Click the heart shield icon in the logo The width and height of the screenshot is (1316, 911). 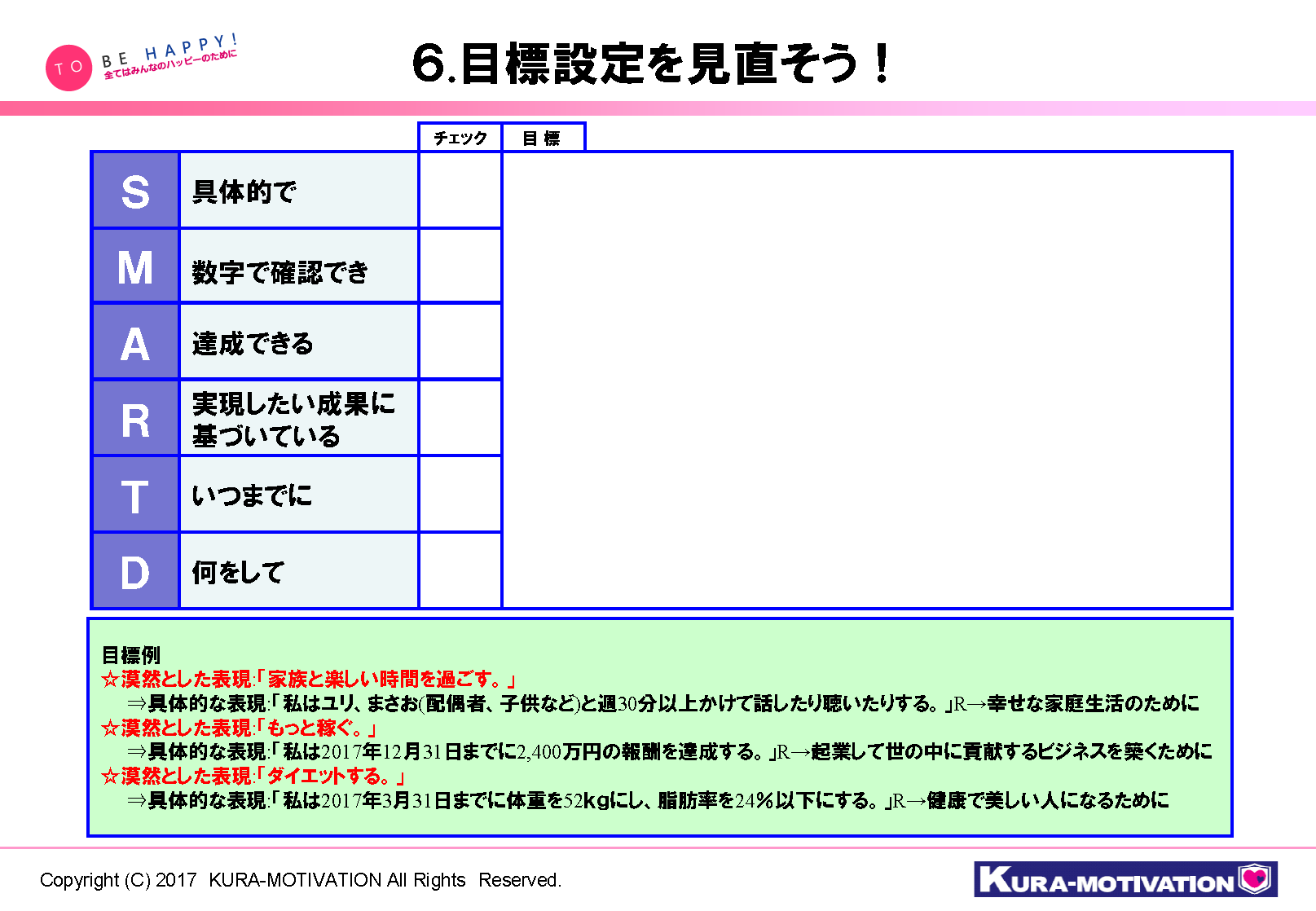point(1255,878)
